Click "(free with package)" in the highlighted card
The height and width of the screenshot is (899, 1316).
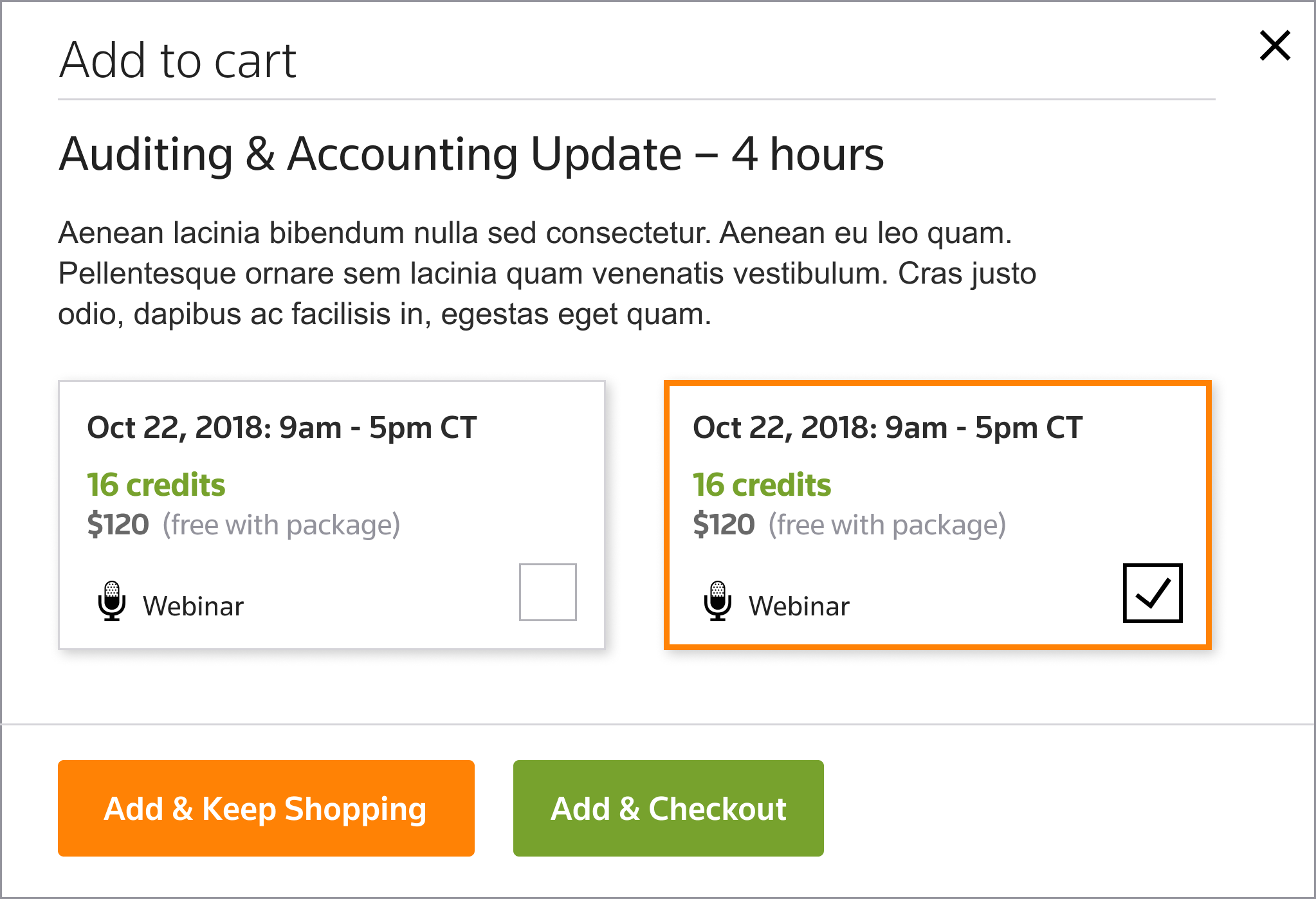click(887, 525)
